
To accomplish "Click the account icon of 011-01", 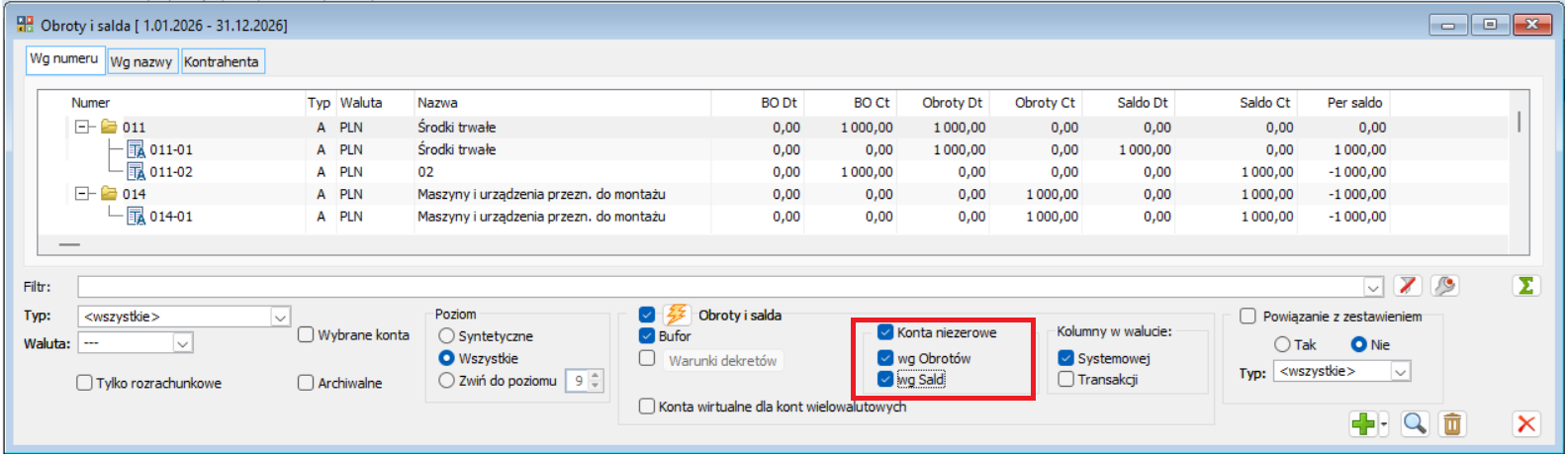I will coord(137,149).
